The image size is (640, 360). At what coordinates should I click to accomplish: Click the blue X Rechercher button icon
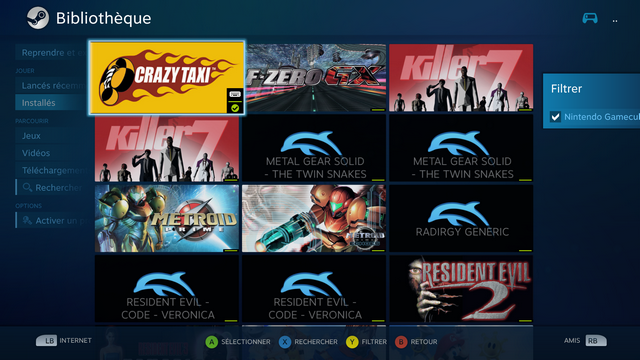[x=284, y=342]
